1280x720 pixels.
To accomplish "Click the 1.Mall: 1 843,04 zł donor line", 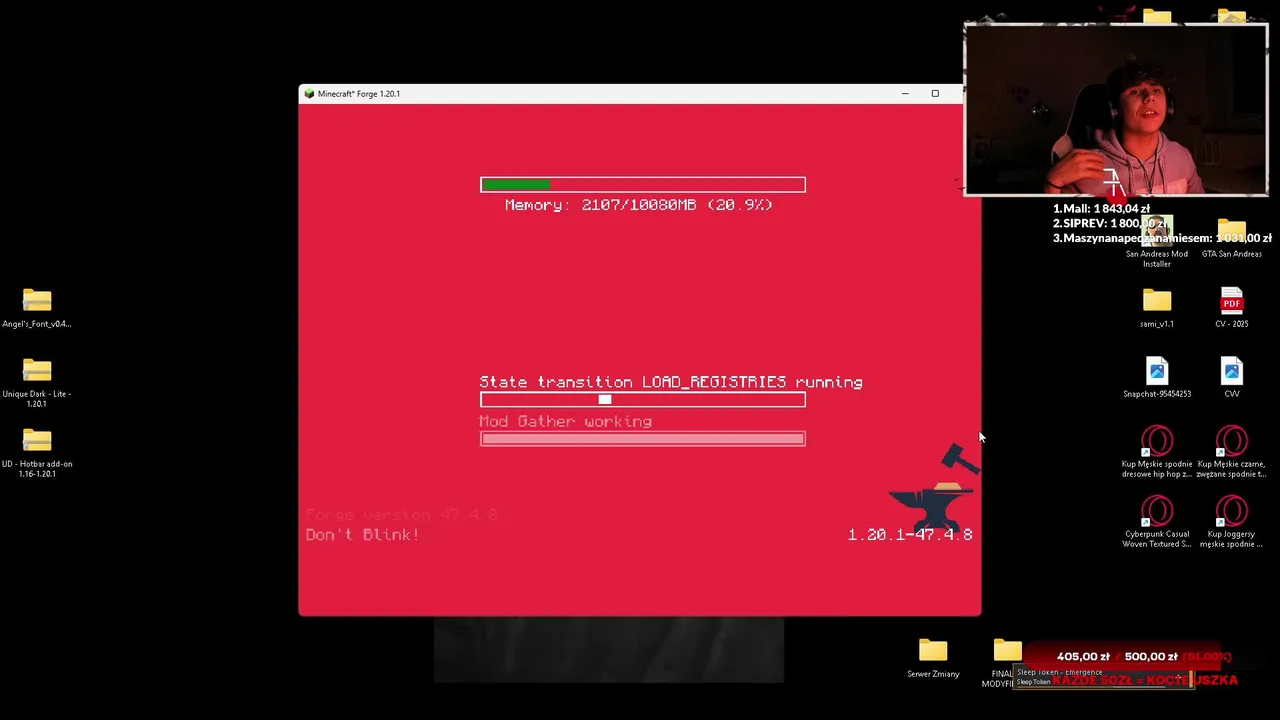I will point(1101,209).
